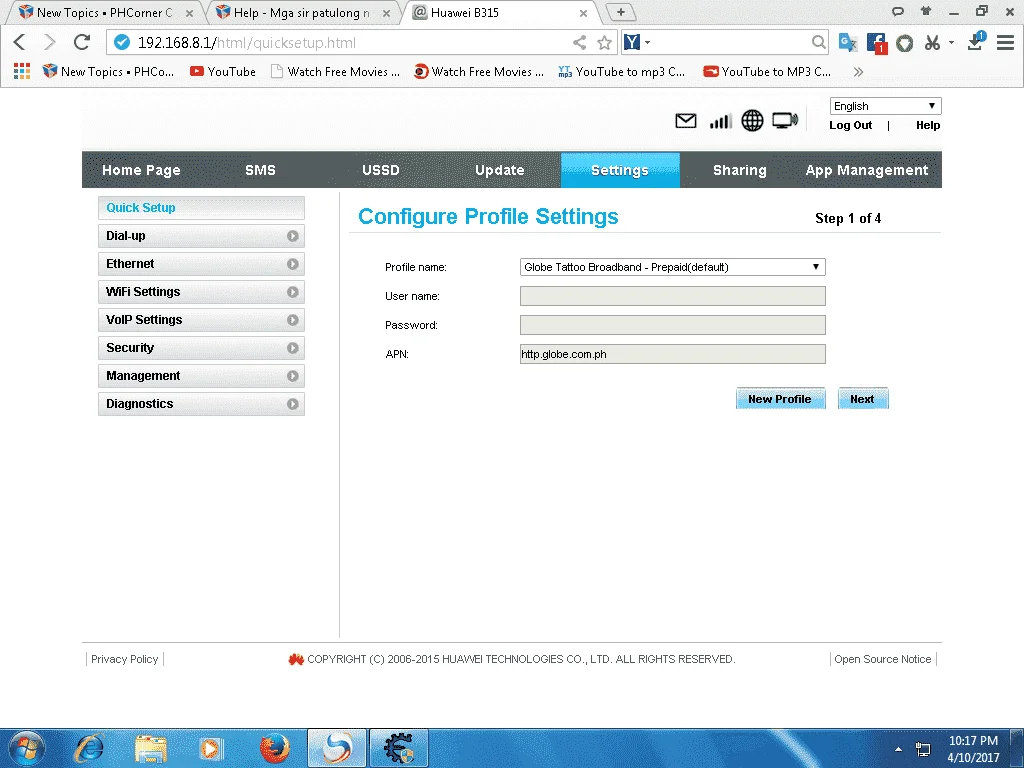Open the language English dropdown
This screenshot has height=768, width=1024.
(885, 106)
